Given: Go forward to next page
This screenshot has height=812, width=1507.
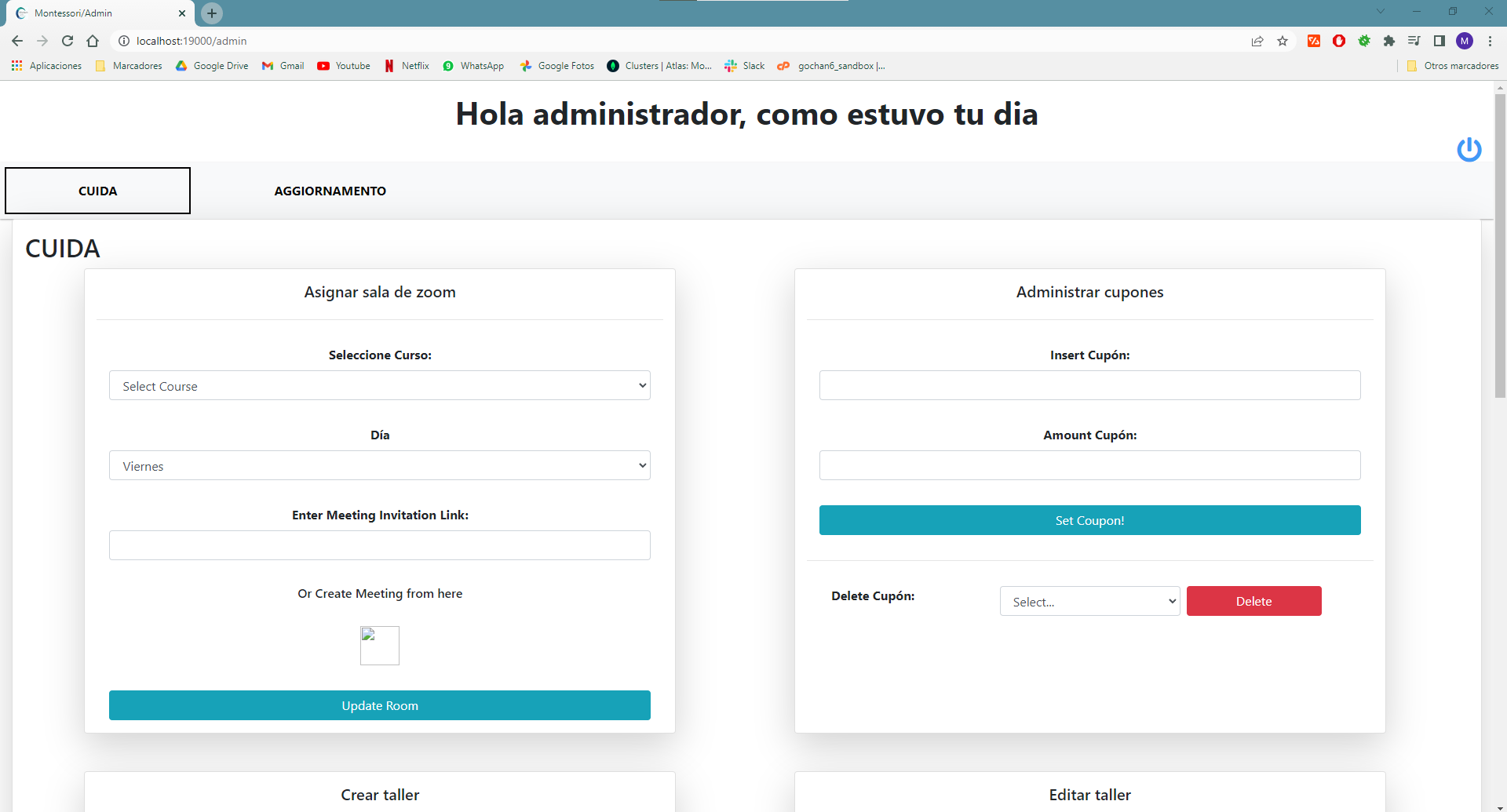Looking at the screenshot, I should pos(42,41).
